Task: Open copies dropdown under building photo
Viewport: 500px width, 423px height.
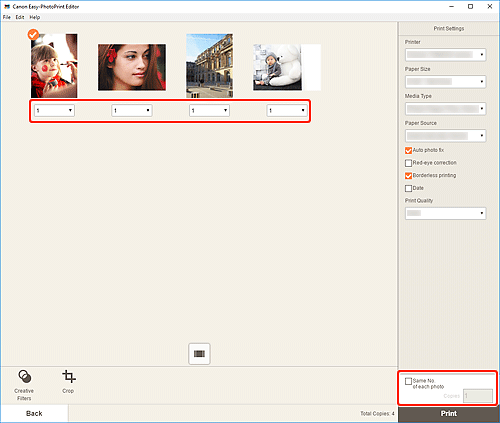Action: coord(209,110)
